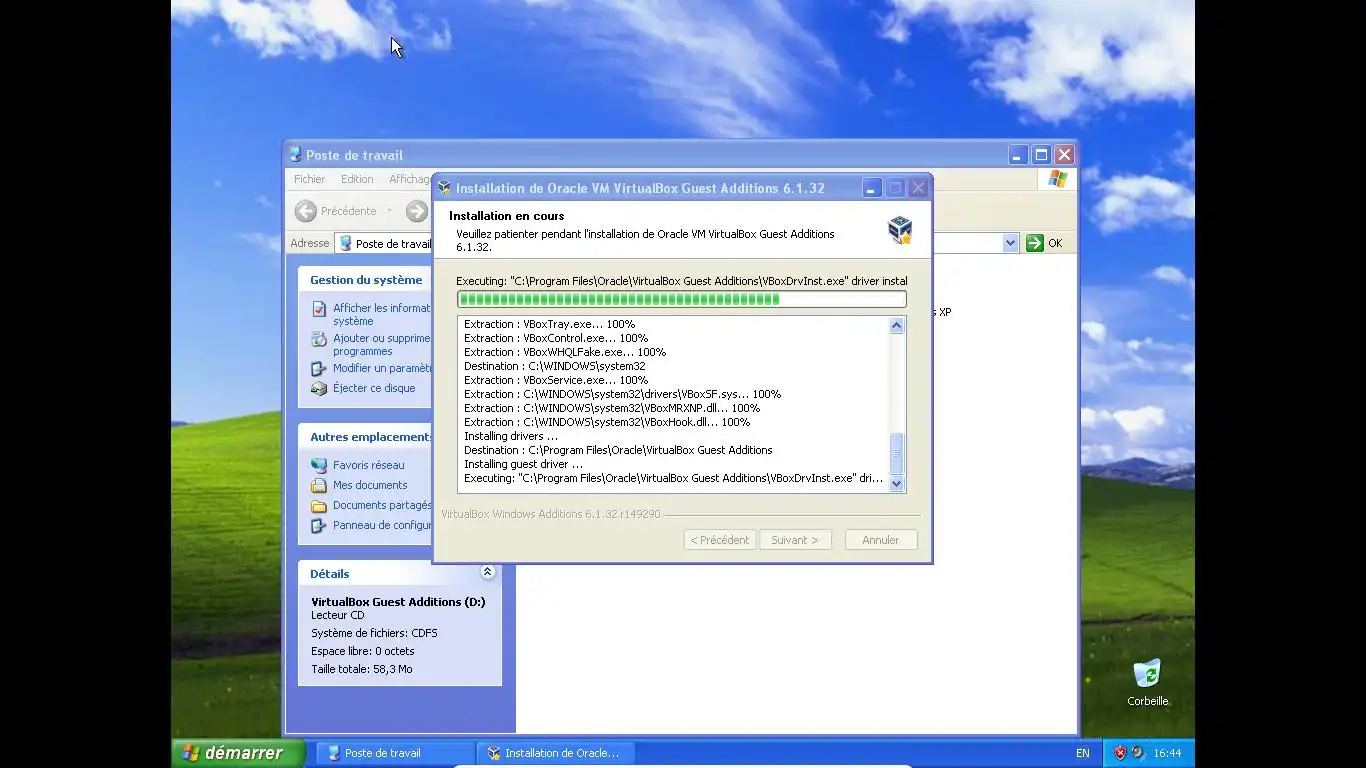The height and width of the screenshot is (768, 1366).
Task: Click log line 'Extraction : VBoxControl.exe... 100%'
Action: [556, 338]
